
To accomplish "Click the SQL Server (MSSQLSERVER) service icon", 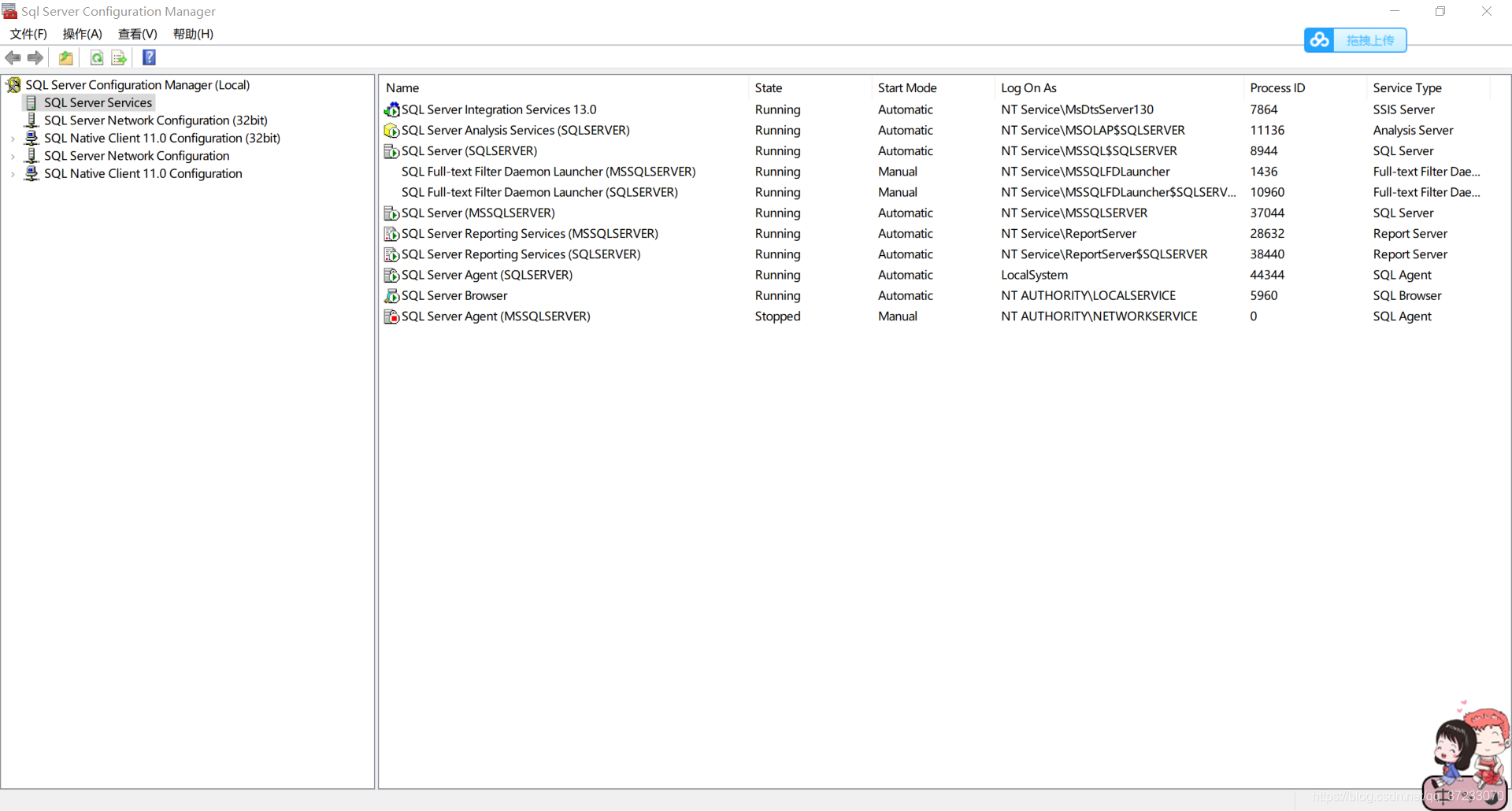I will tap(391, 213).
